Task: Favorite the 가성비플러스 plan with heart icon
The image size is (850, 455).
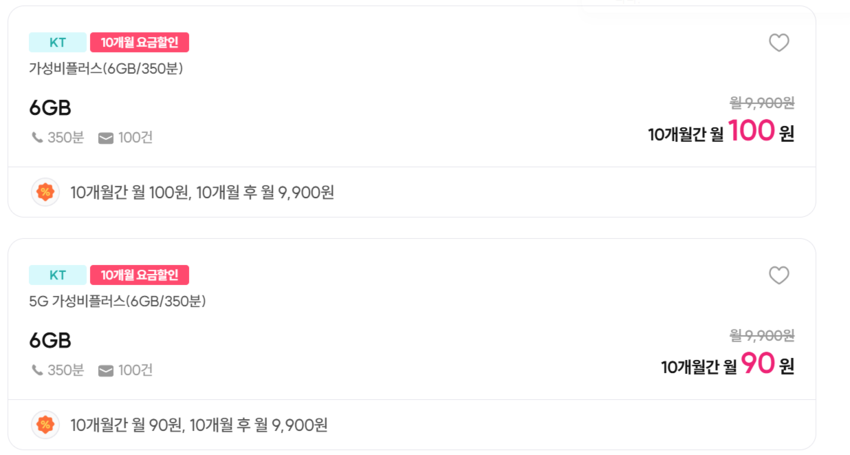Action: [x=778, y=43]
